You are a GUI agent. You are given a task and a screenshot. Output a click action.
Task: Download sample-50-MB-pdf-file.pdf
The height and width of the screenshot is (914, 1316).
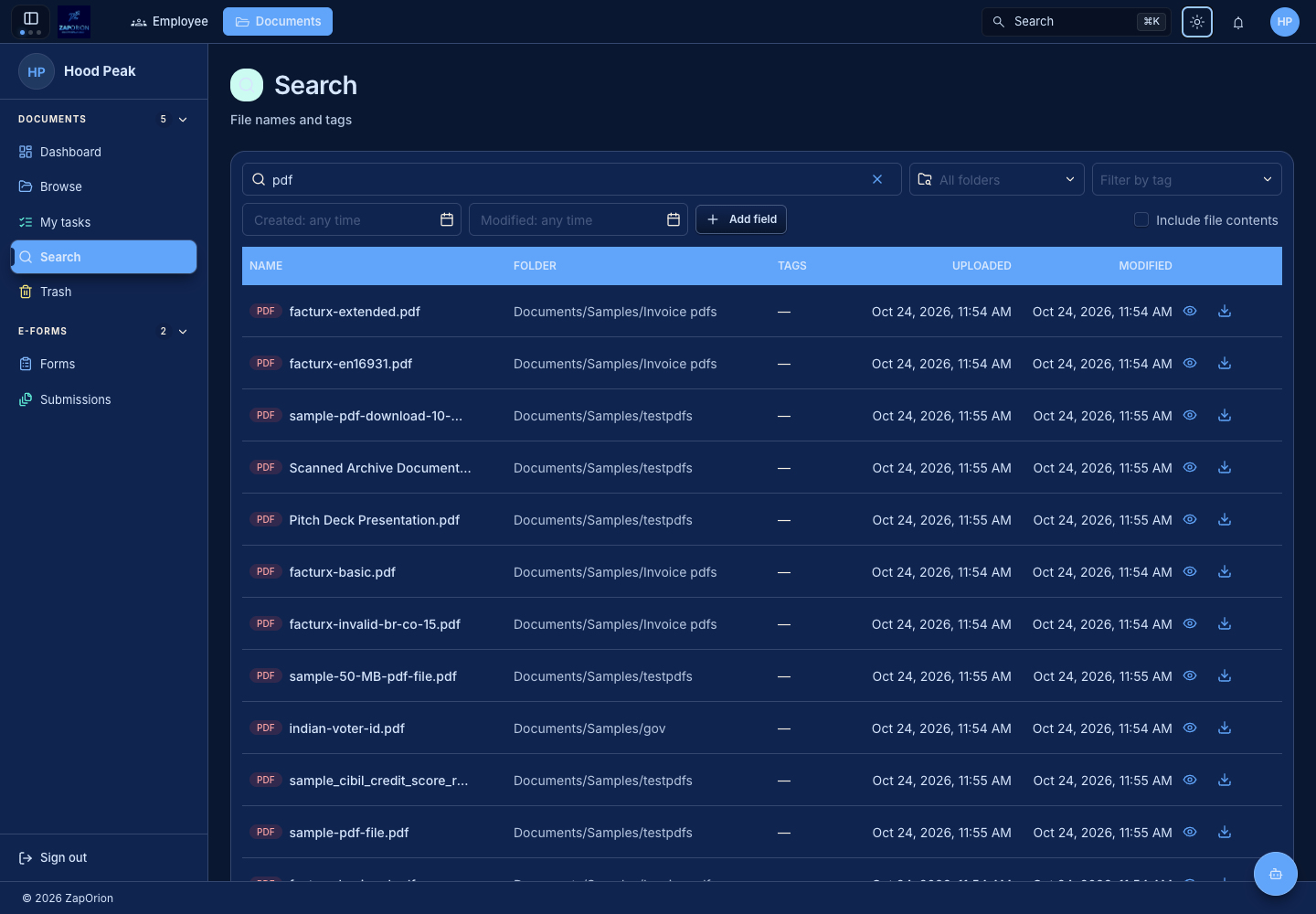coord(1225,676)
